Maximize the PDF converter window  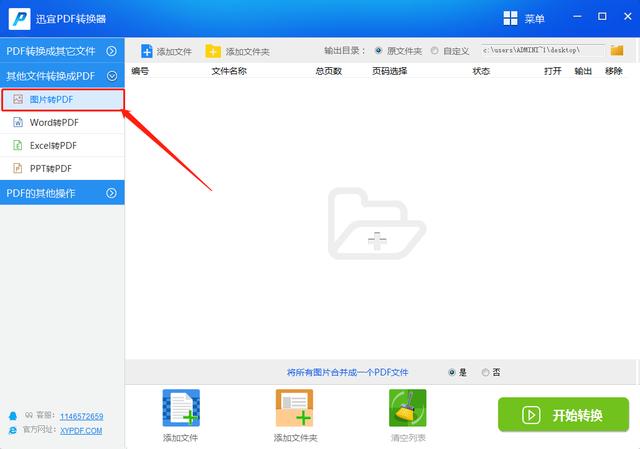click(602, 17)
